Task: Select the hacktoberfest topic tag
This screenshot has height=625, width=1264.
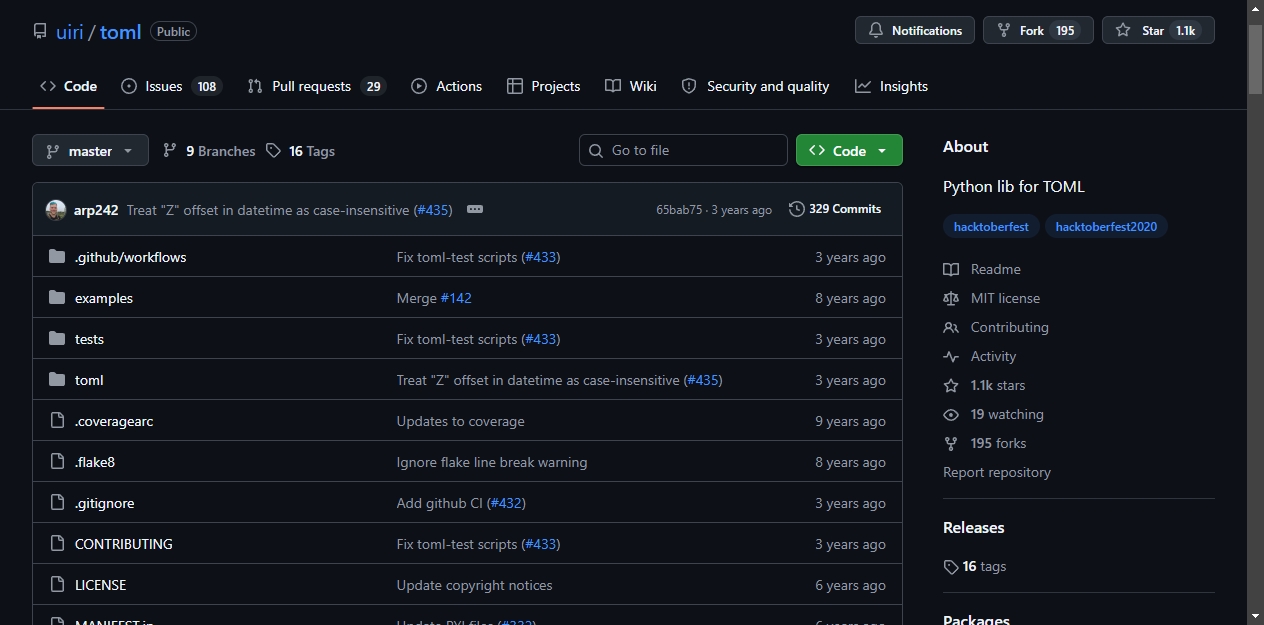Action: pos(992,227)
